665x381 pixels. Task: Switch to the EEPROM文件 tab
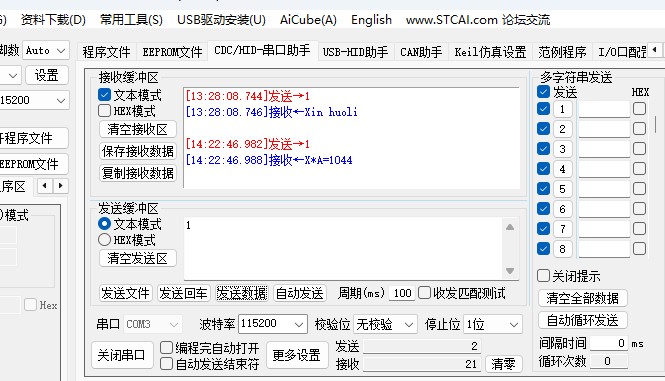tap(172, 52)
